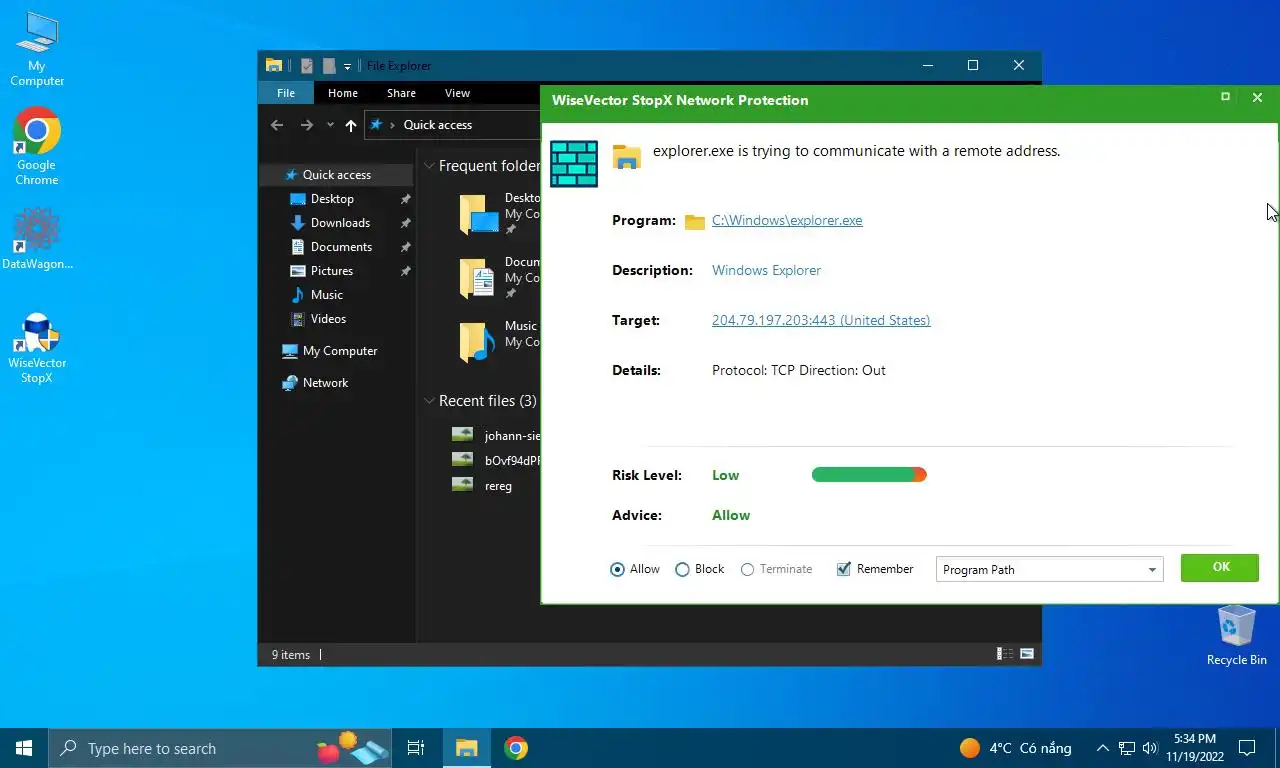Screen dimensions: 1280x768
Task: Select Quick access in the navigation pane
Action: click(x=337, y=174)
